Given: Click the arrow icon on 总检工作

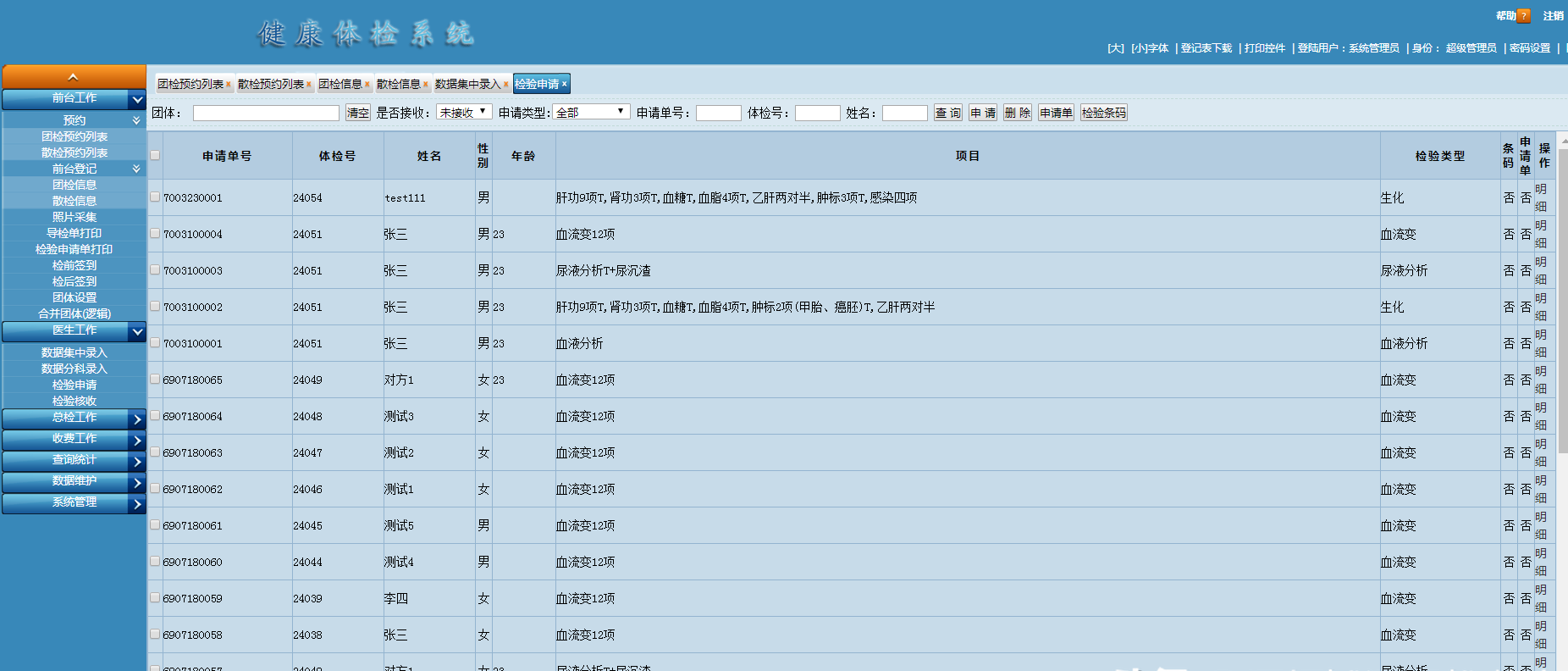Looking at the screenshot, I should (137, 419).
